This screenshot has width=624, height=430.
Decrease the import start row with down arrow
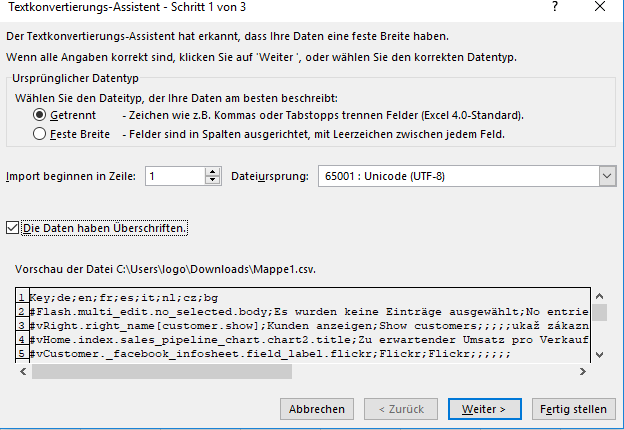click(212, 181)
